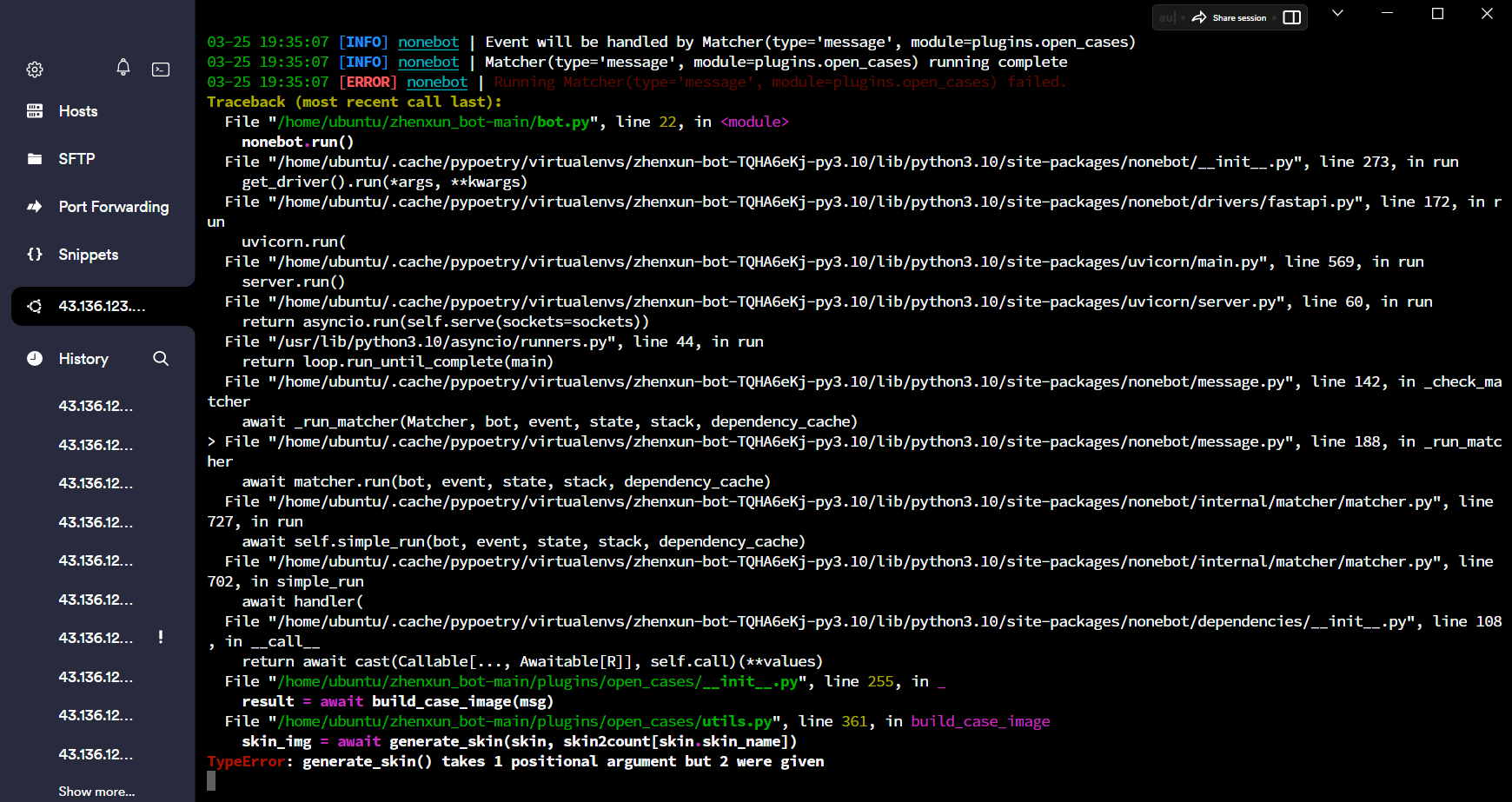Open the History section
Screen dimensions: 1512x802
[x=83, y=359]
